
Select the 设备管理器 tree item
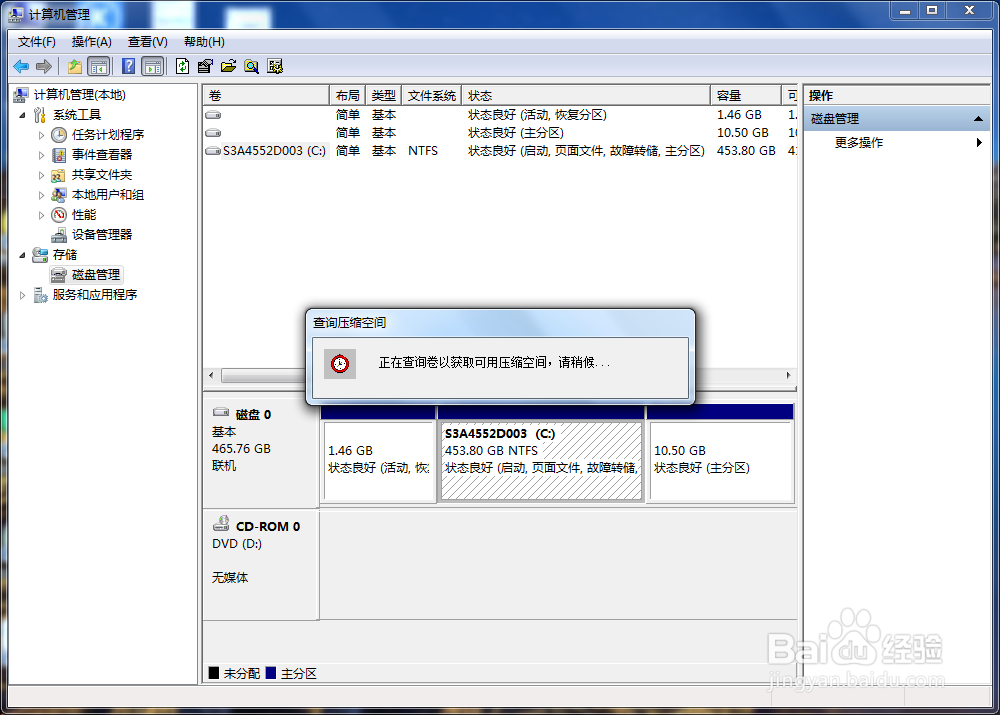[102, 235]
